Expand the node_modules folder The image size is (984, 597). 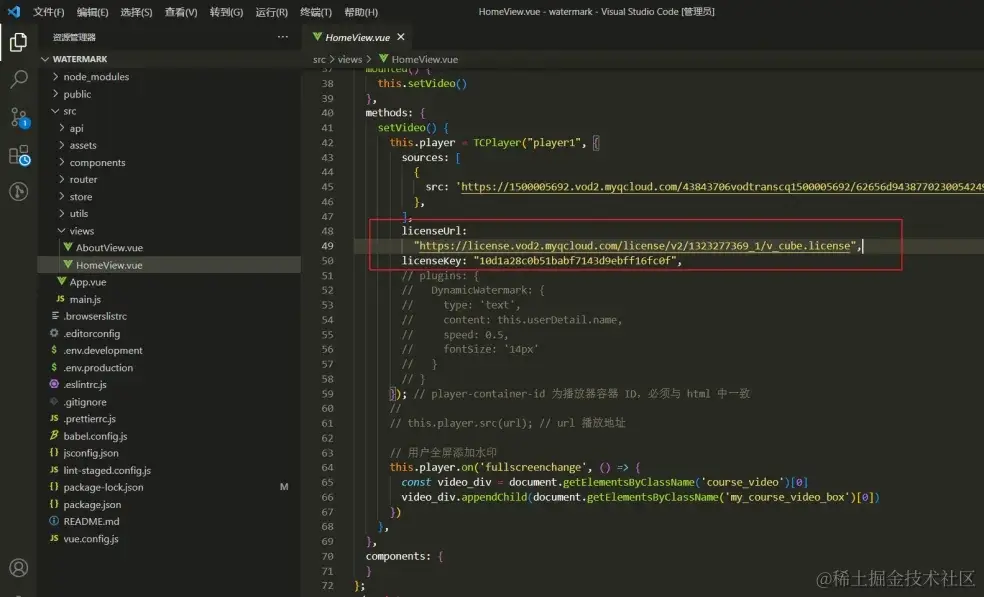(x=55, y=76)
